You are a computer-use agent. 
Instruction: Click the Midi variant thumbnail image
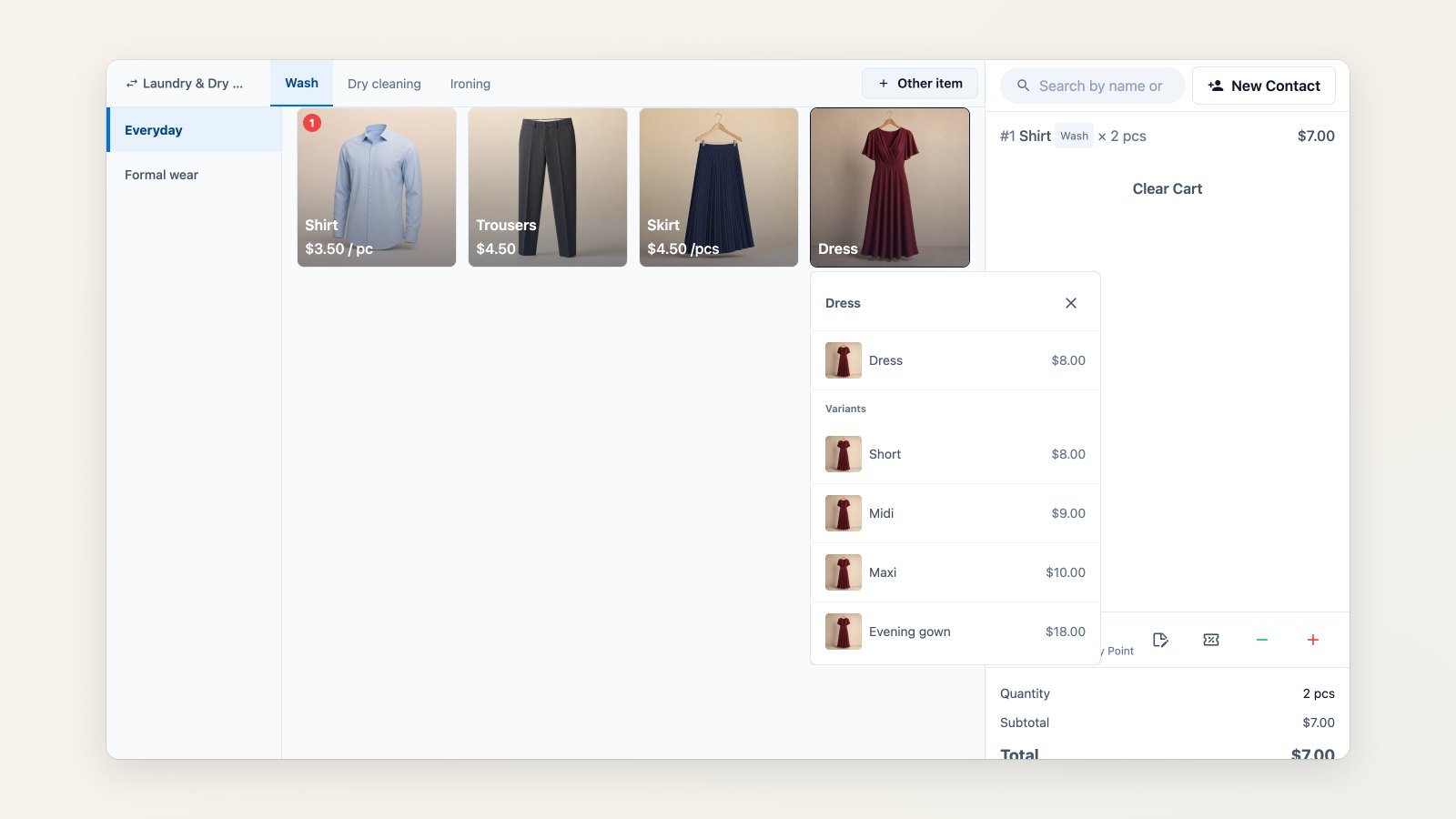(844, 513)
